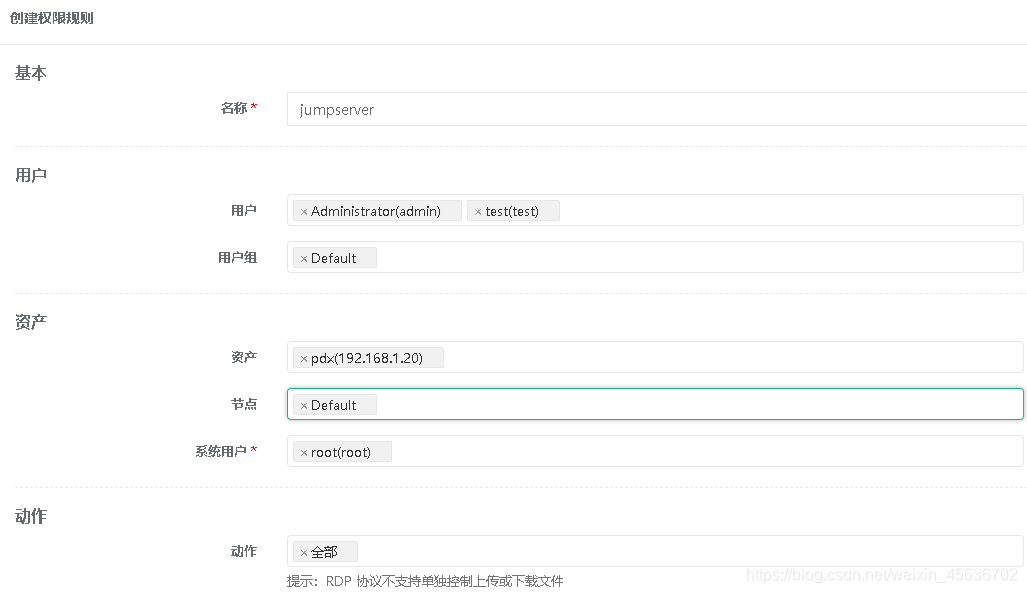Click the 全部 tag text
The width and height of the screenshot is (1027, 593).
(324, 552)
